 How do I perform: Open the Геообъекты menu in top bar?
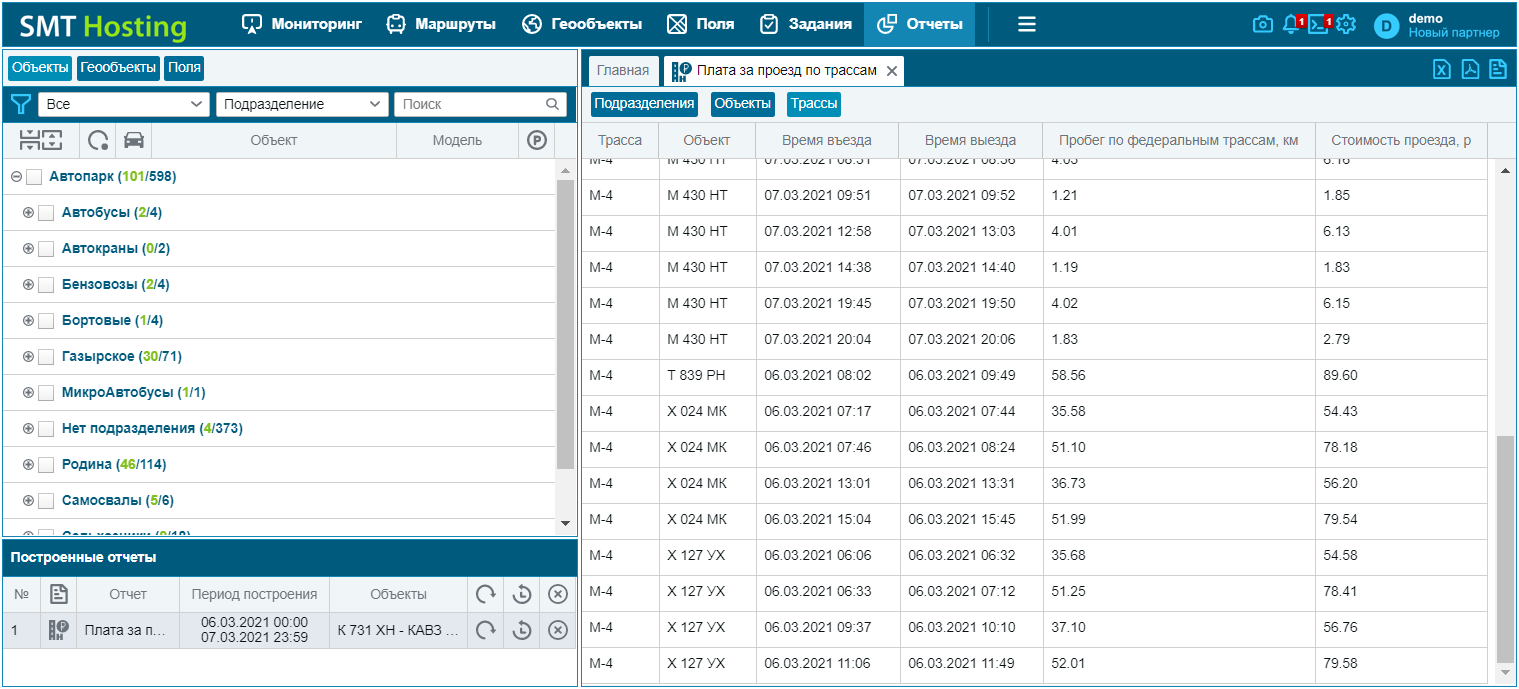coord(582,24)
